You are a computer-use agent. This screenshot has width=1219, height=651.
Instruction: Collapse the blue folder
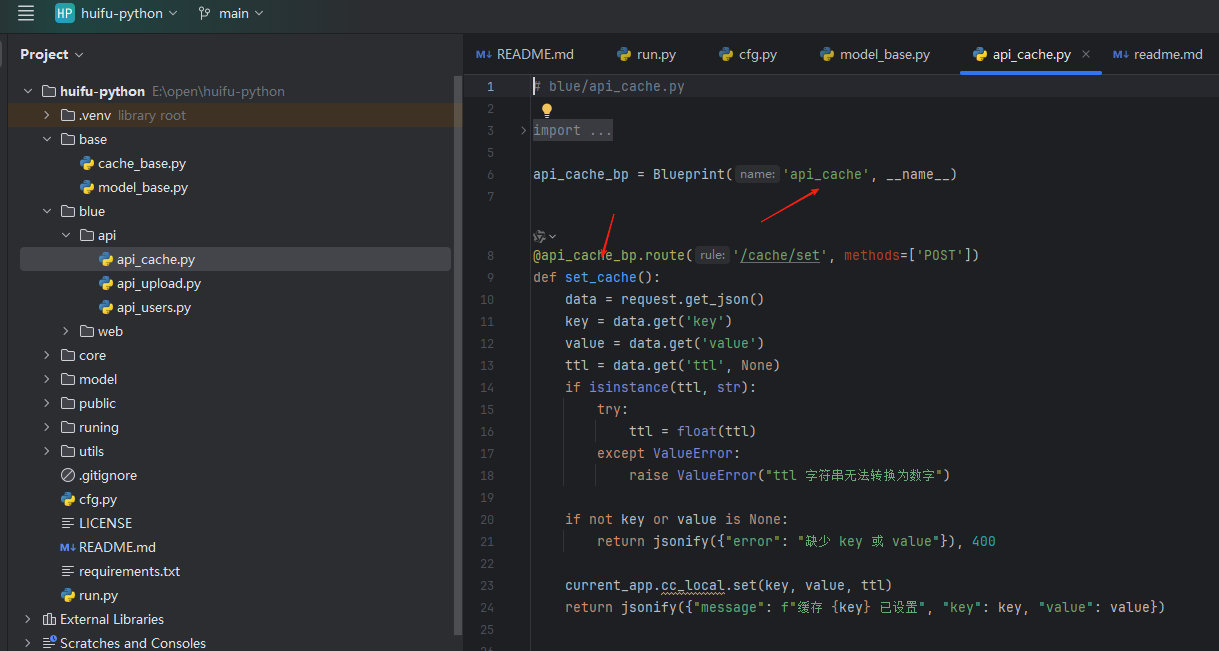47,211
